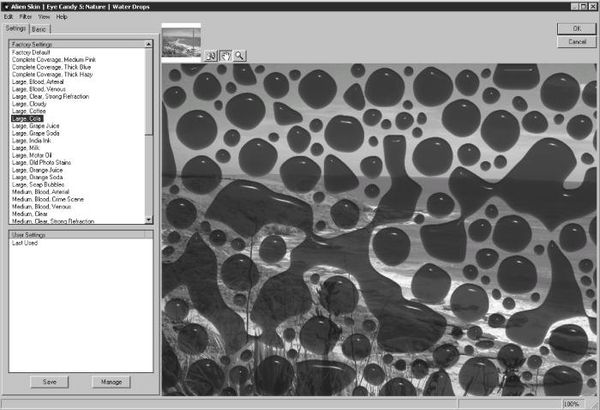This screenshot has height=410, width=600.
Task: Click the settings list scroll-up arrow
Action: tap(149, 45)
